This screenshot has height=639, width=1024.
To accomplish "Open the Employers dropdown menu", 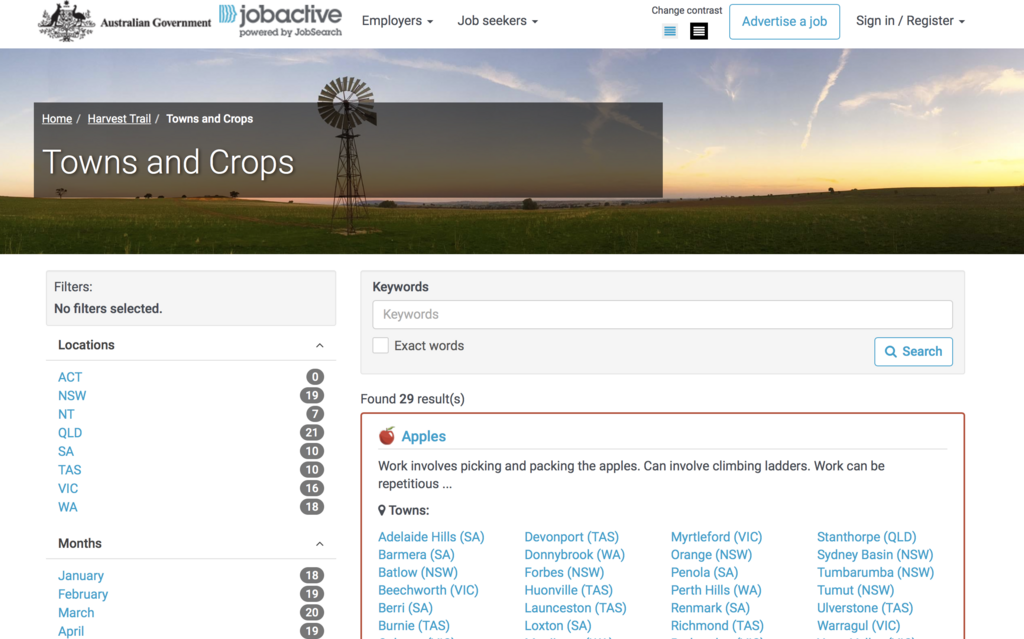I will pyautogui.click(x=397, y=21).
